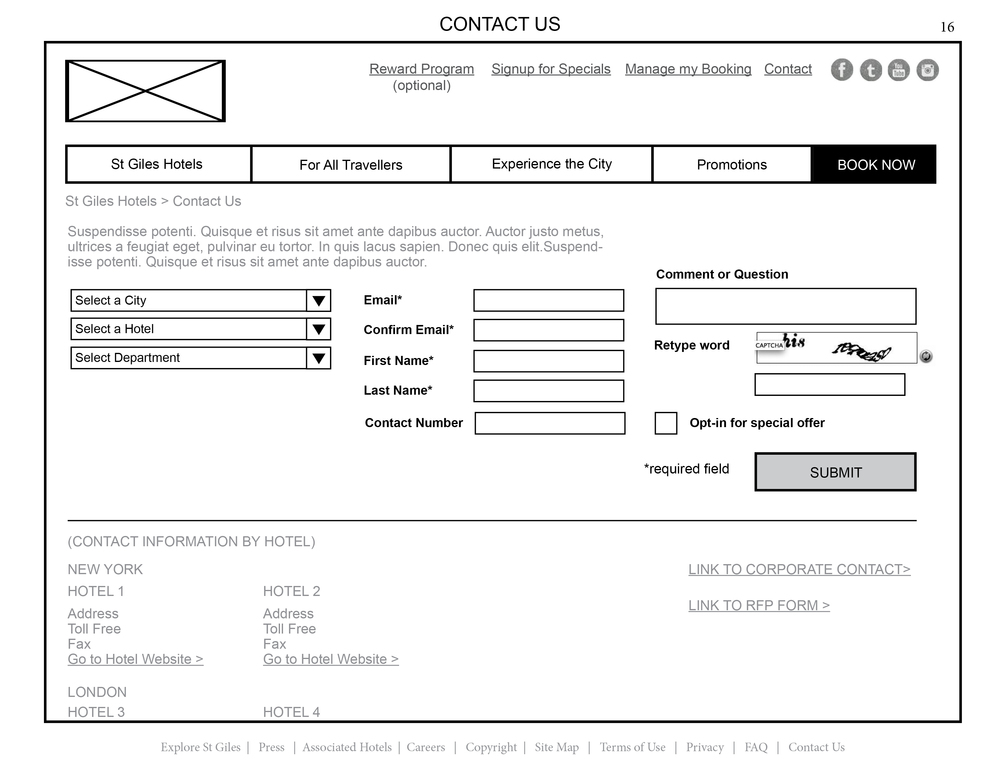This screenshot has height=773, width=1000.
Task: Click the CAPTCHA retype word input
Action: [830, 385]
